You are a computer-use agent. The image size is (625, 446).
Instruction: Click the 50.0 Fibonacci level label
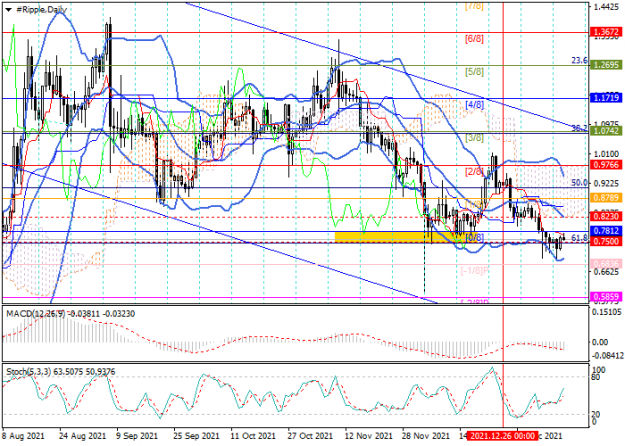[x=580, y=183]
